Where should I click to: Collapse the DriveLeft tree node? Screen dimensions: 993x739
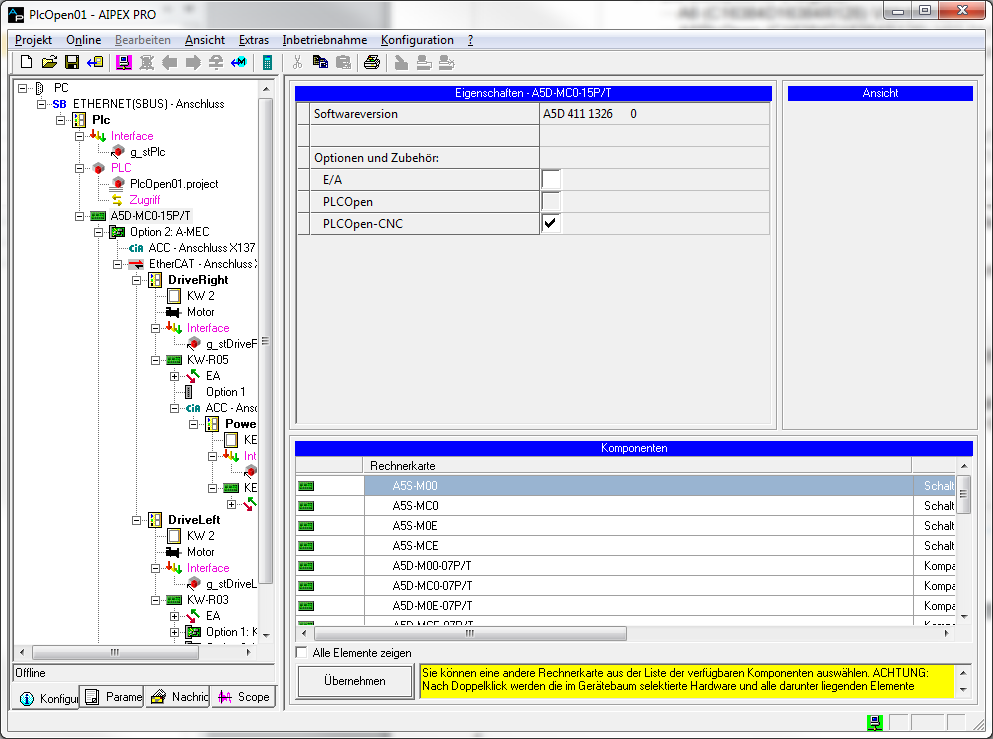(136, 520)
